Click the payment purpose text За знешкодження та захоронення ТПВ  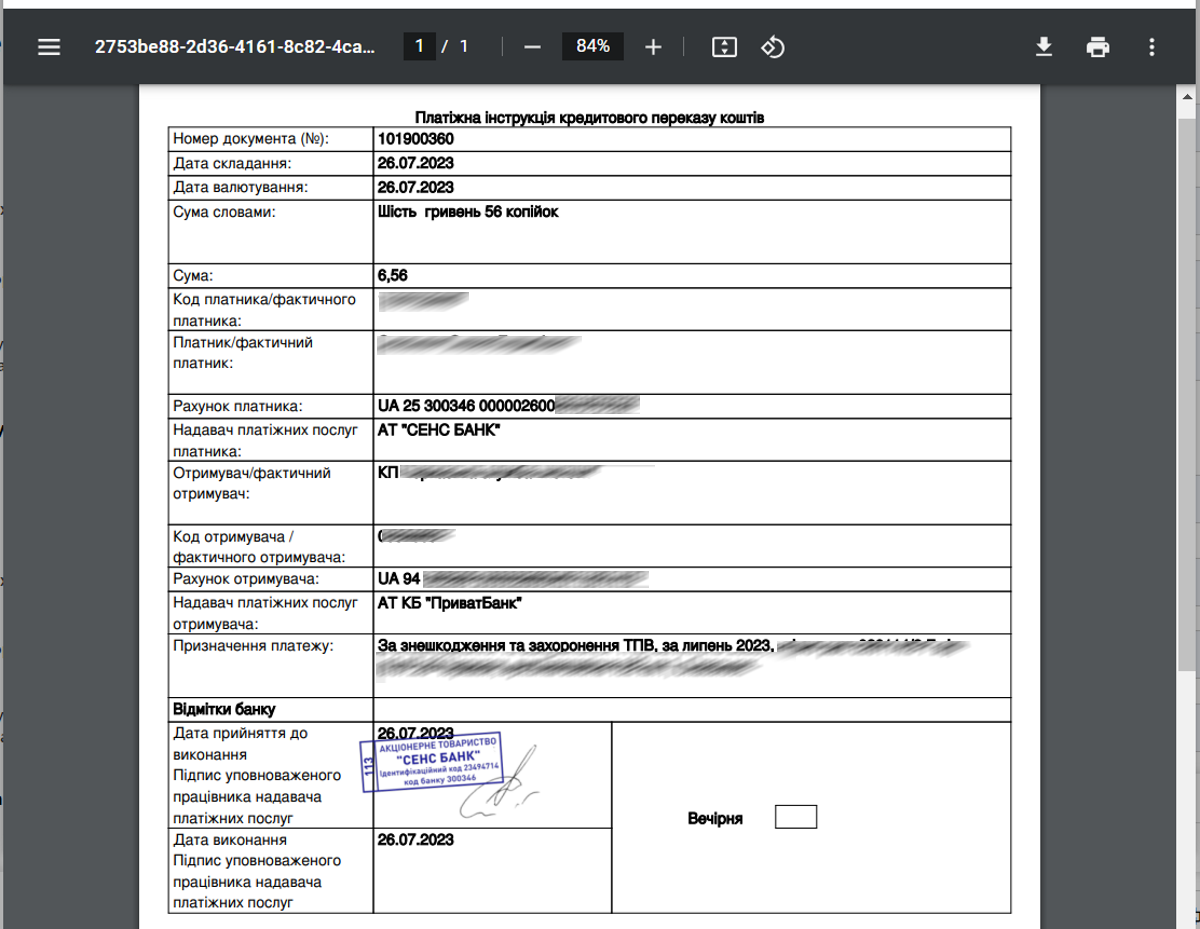[x=516, y=647]
